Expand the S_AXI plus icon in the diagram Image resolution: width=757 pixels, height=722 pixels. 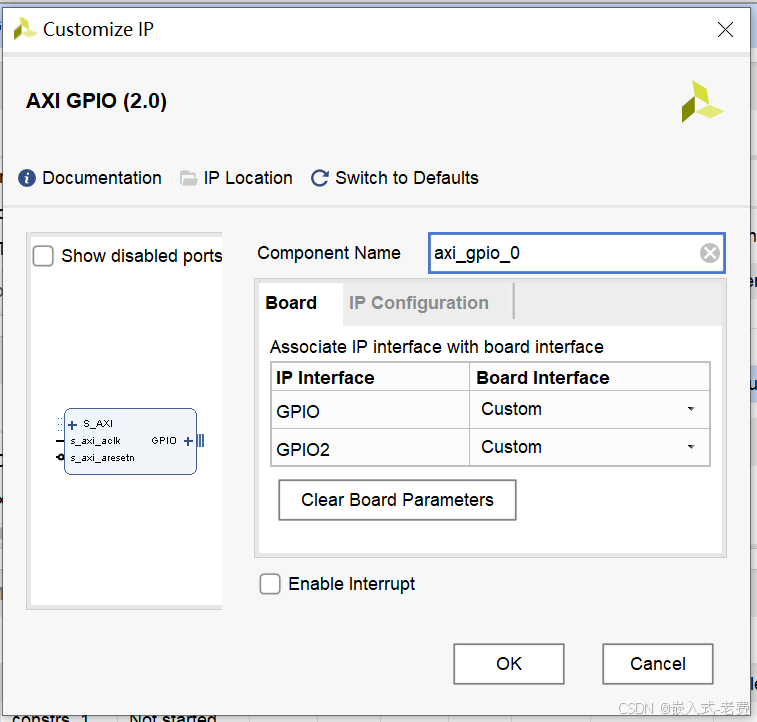pos(72,425)
